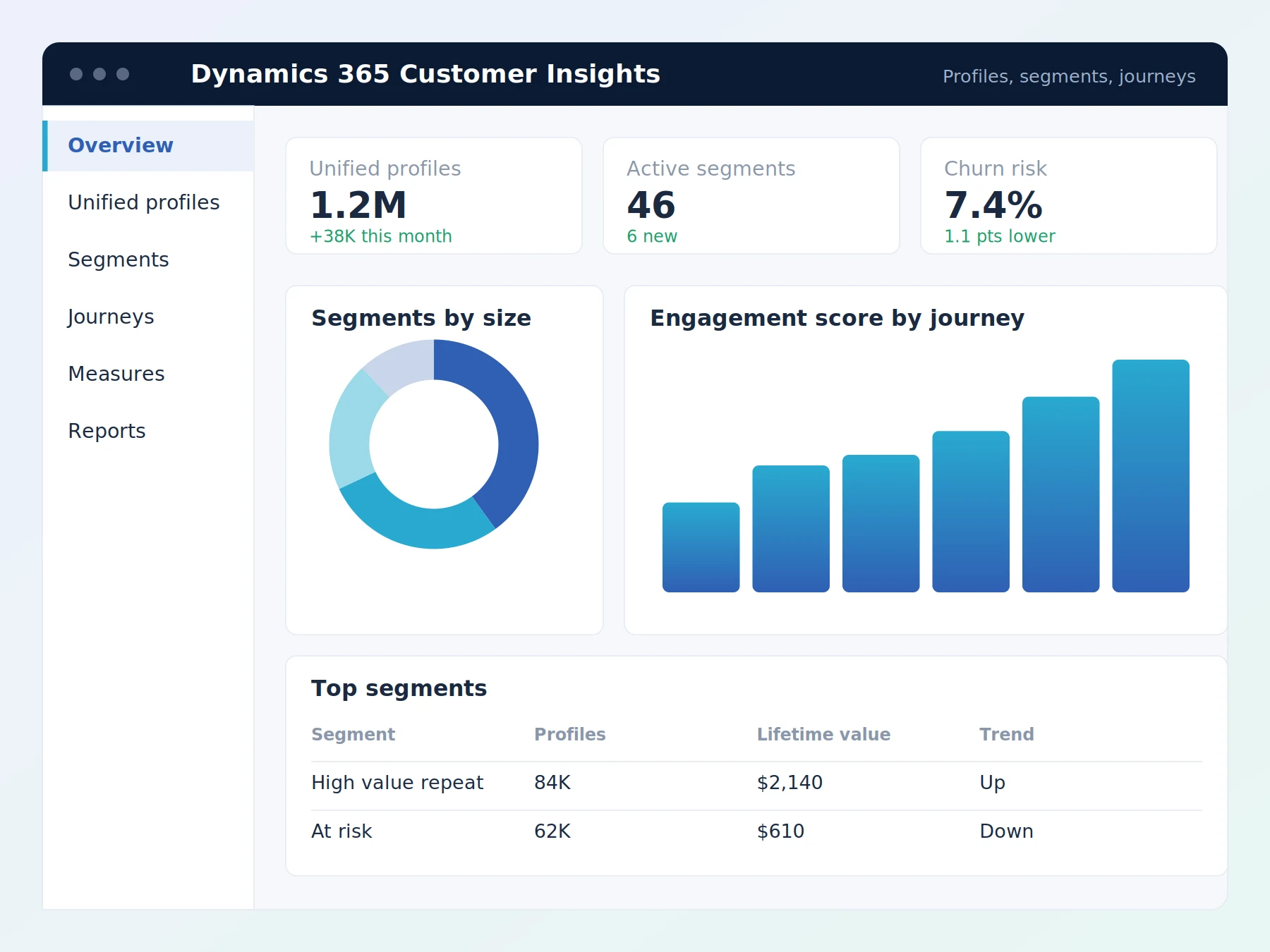Select the 'At risk' segment row
The image size is (1270, 952).
coord(756,834)
